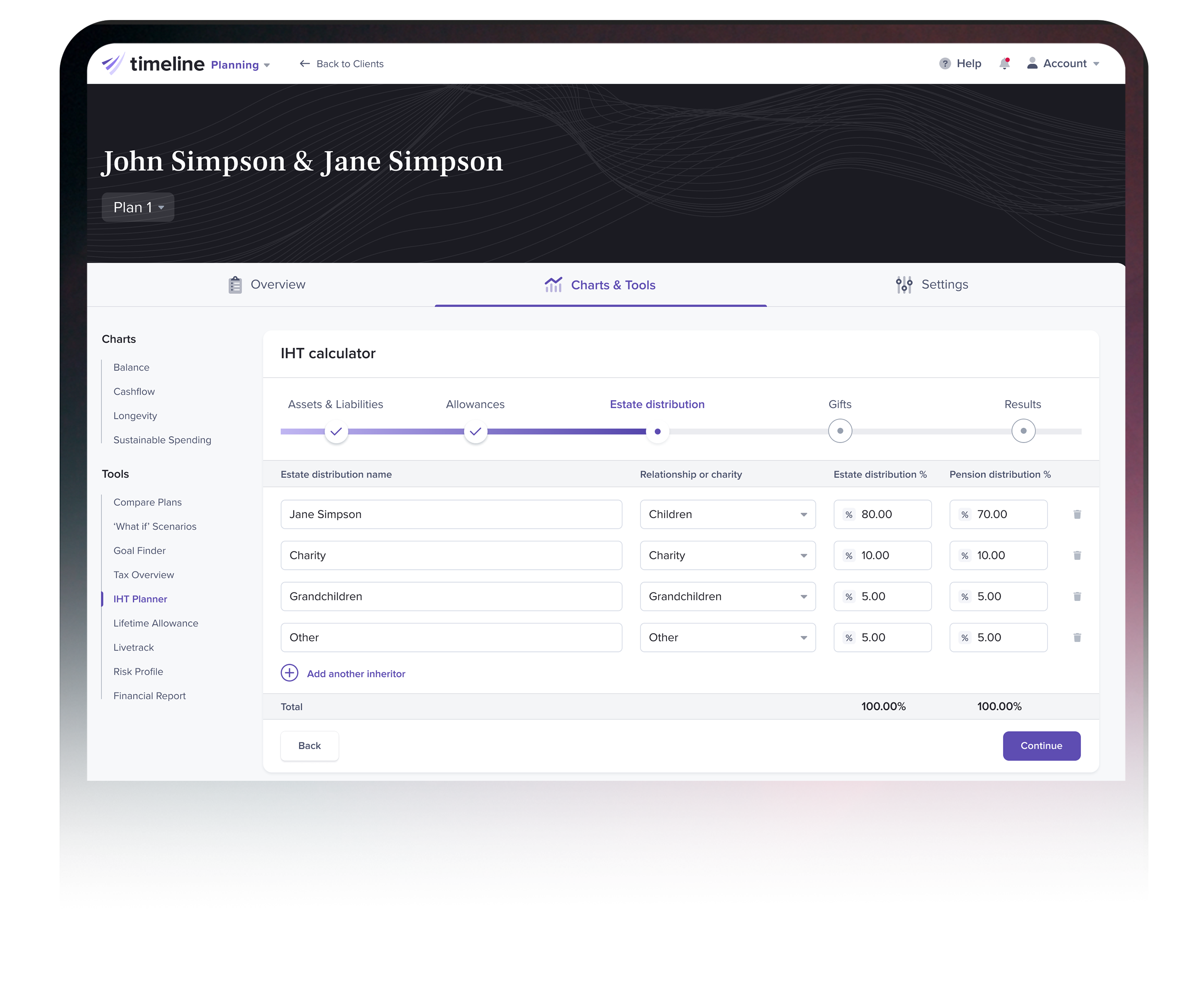Image resolution: width=1201 pixels, height=1008 pixels.
Task: Follow the Back to Clients link
Action: tap(342, 63)
